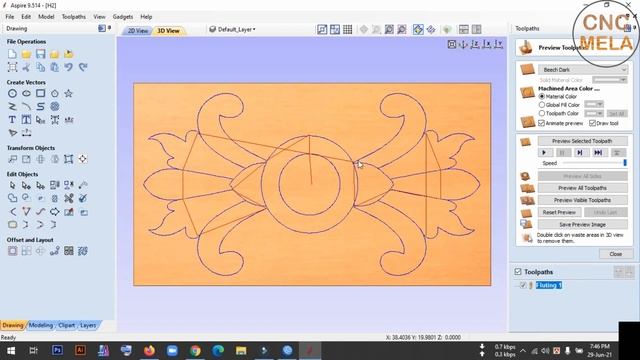Toggle the grid snapping icon in toolbar

tap(348, 29)
